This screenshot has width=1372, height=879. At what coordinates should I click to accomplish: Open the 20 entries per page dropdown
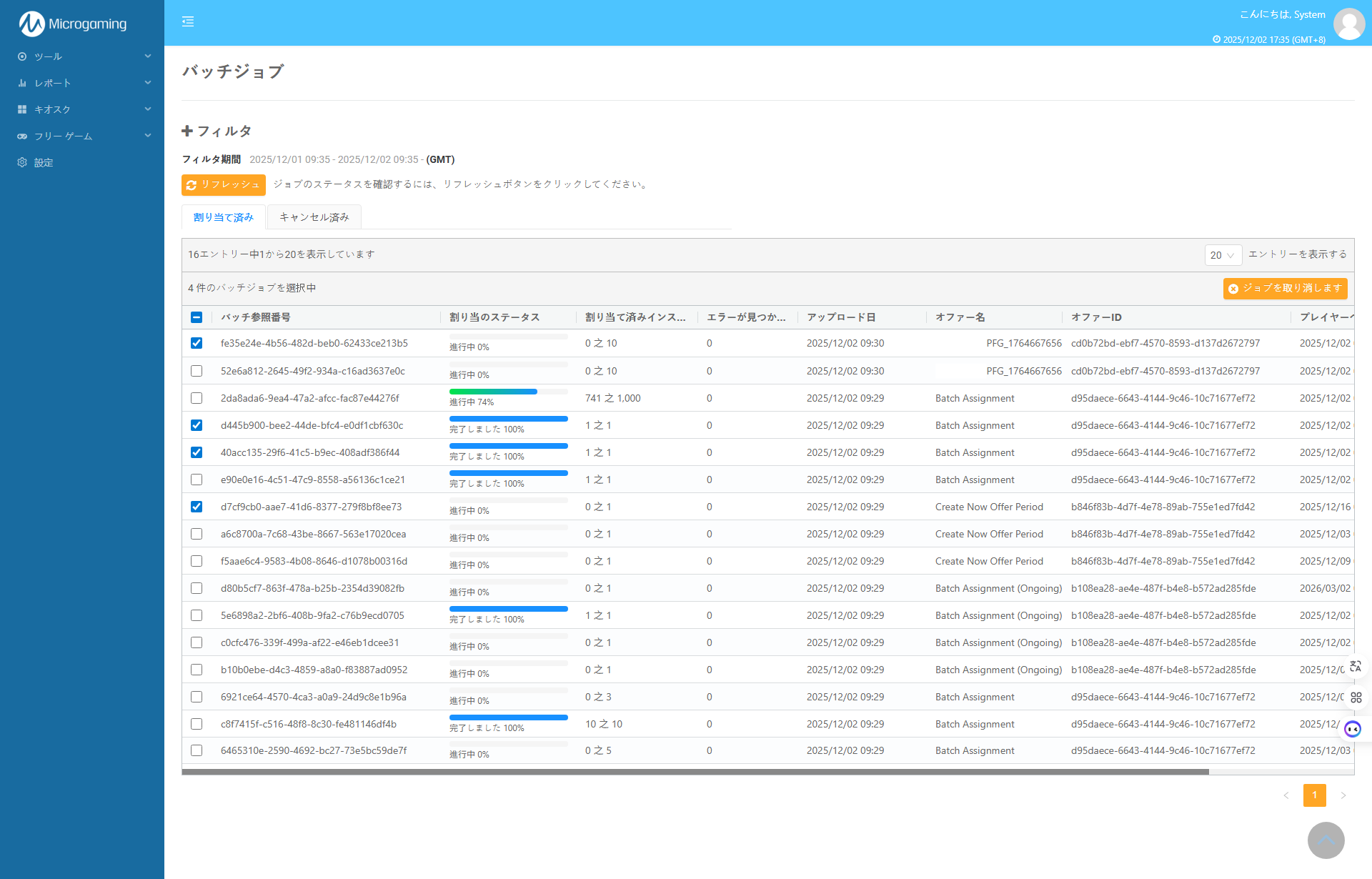(1223, 255)
